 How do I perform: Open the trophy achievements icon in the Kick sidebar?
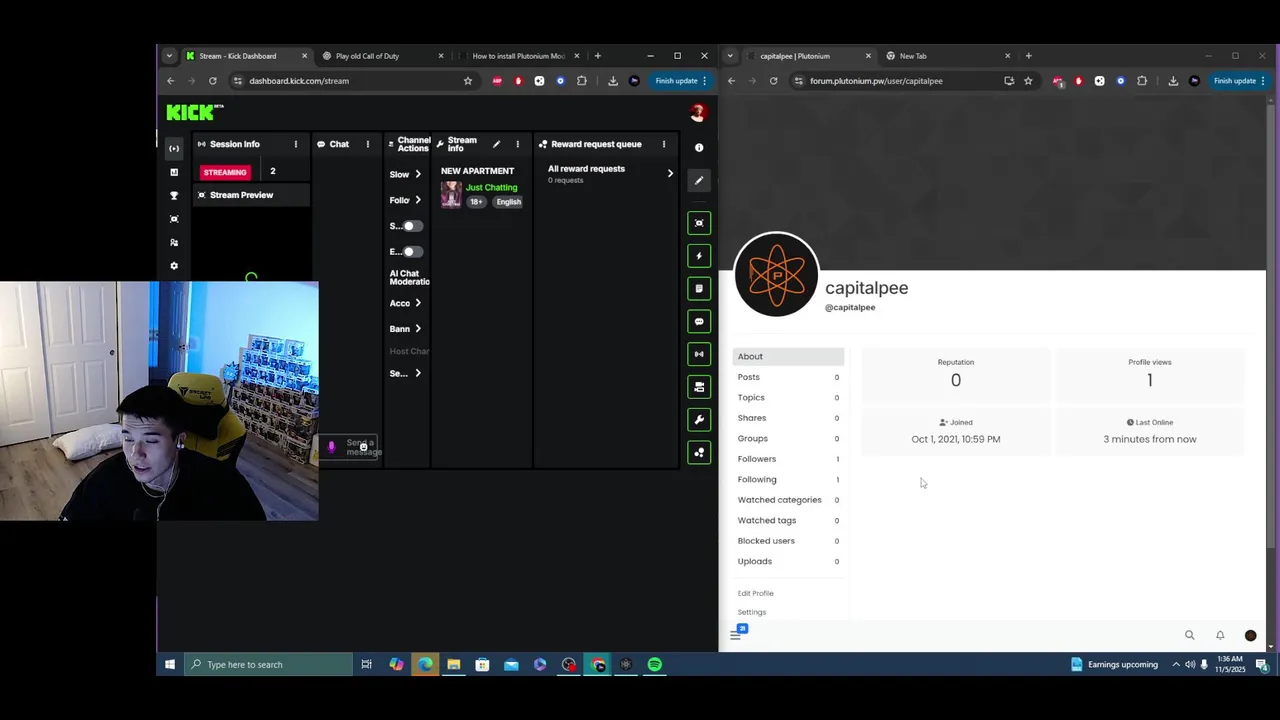[x=174, y=195]
